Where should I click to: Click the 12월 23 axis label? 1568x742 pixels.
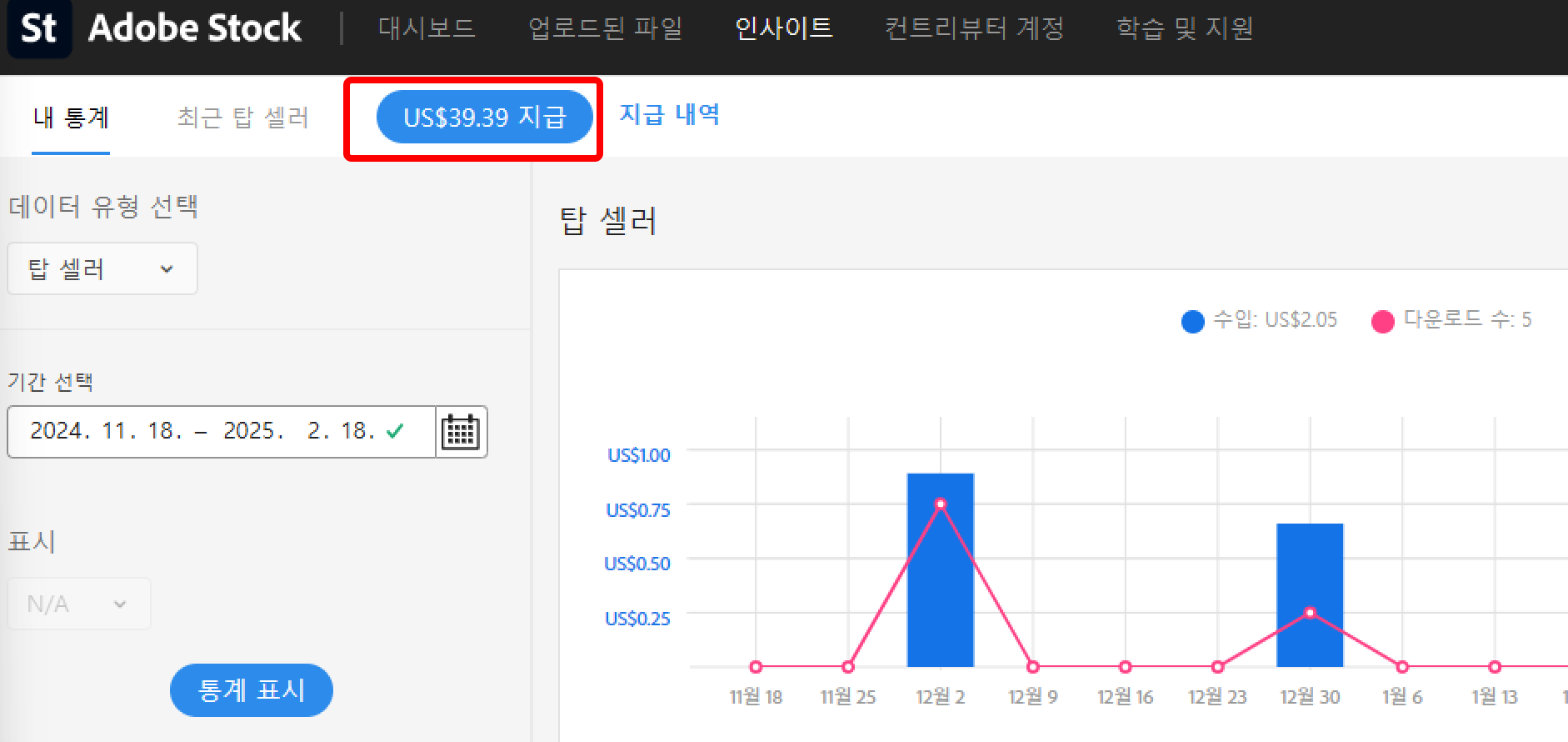(1217, 697)
